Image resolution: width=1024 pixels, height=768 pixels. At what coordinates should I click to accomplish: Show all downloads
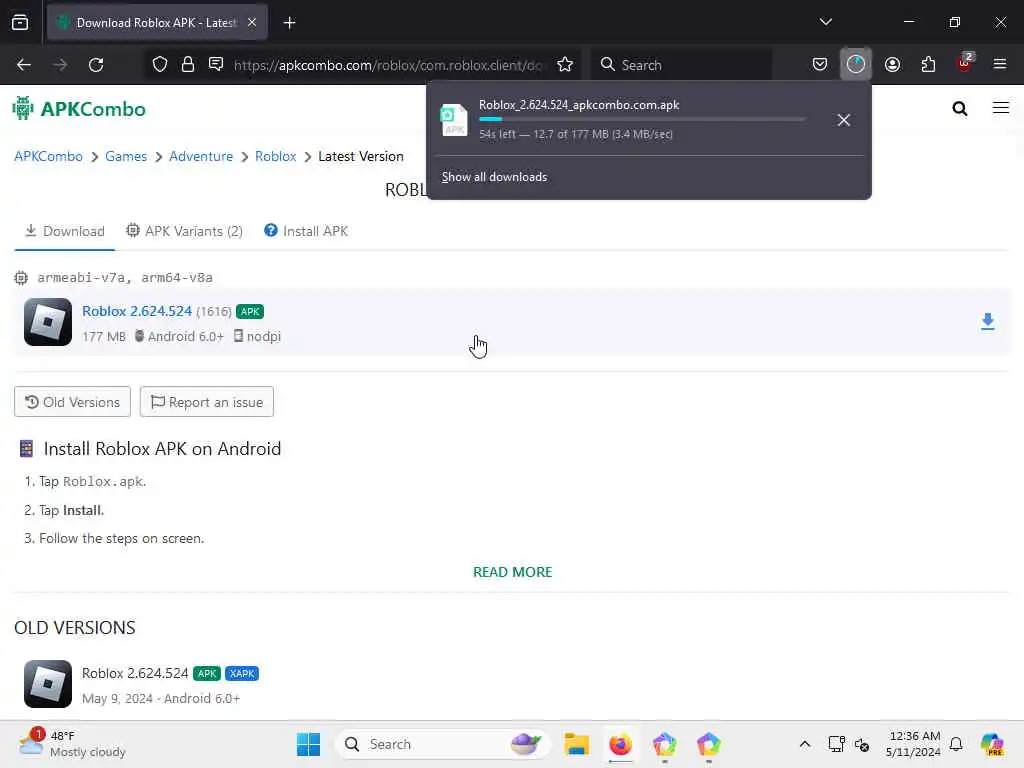(x=494, y=177)
